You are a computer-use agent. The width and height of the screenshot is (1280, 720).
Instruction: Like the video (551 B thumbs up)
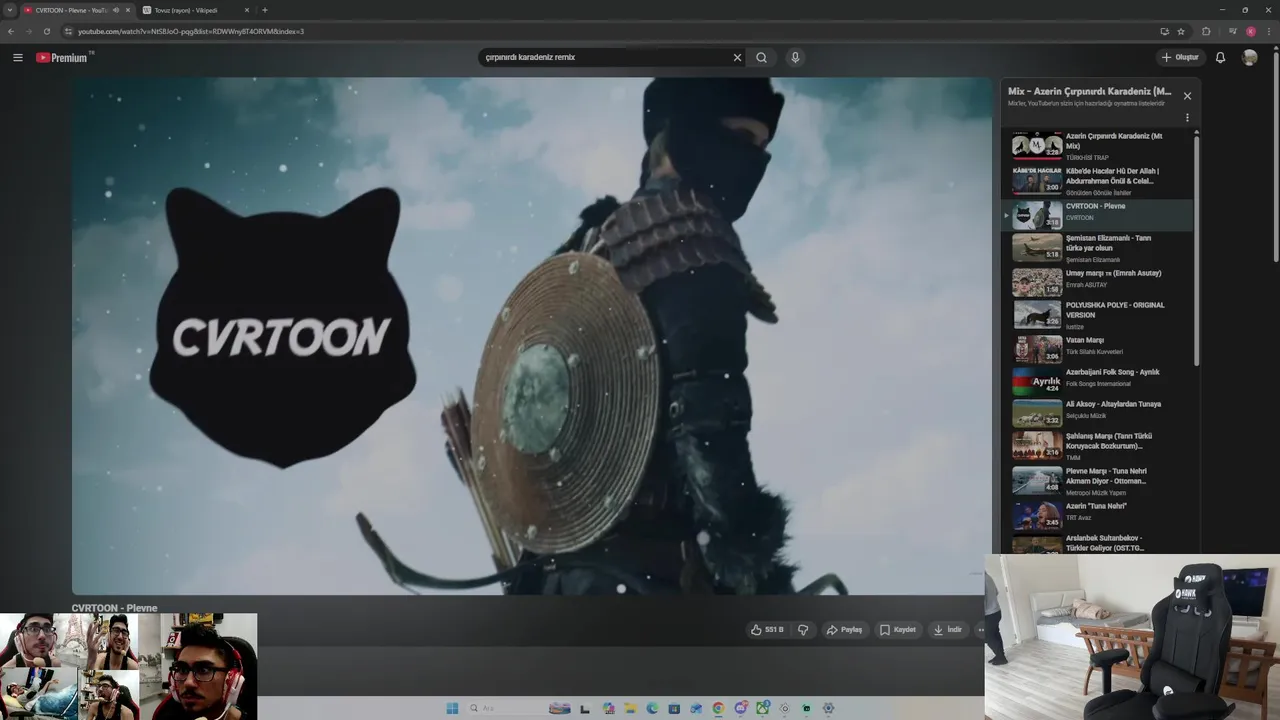coord(767,630)
